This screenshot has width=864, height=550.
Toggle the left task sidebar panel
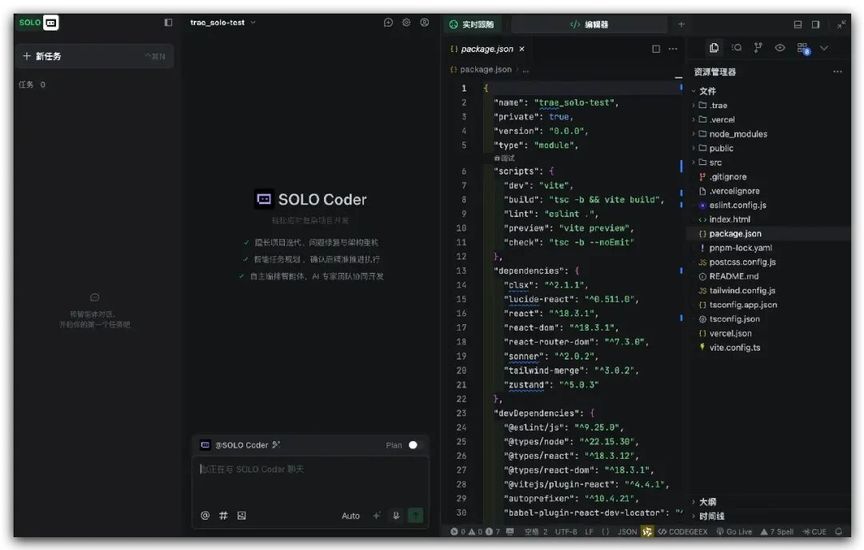[x=168, y=22]
